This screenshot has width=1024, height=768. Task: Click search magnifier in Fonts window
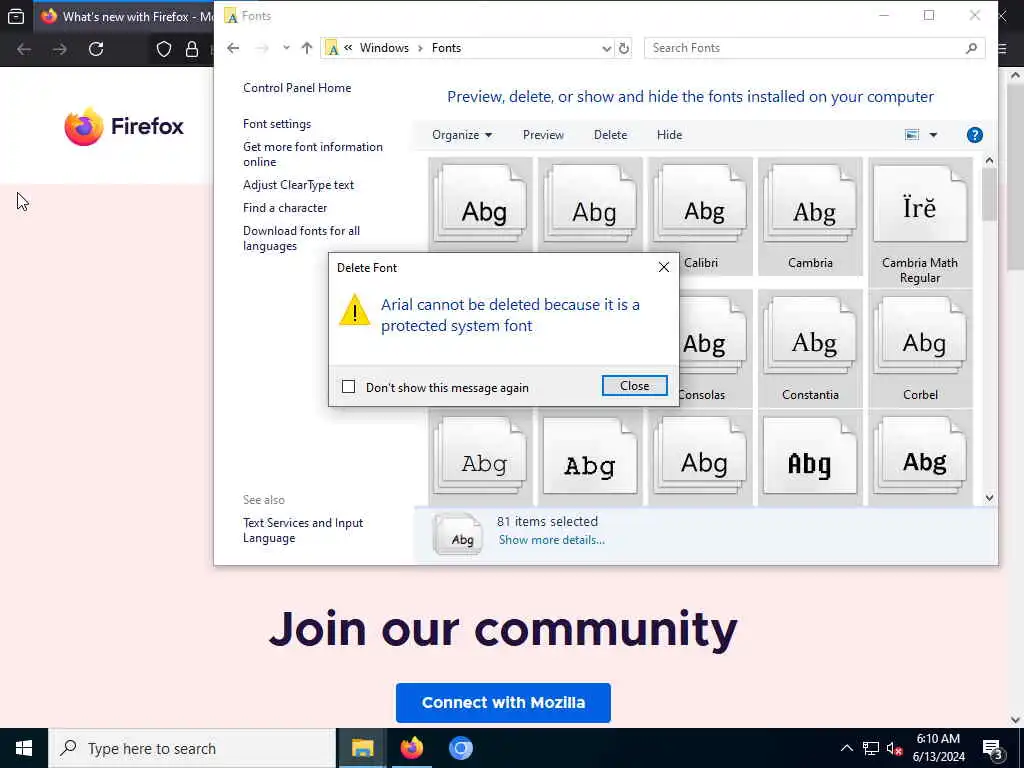tap(972, 48)
